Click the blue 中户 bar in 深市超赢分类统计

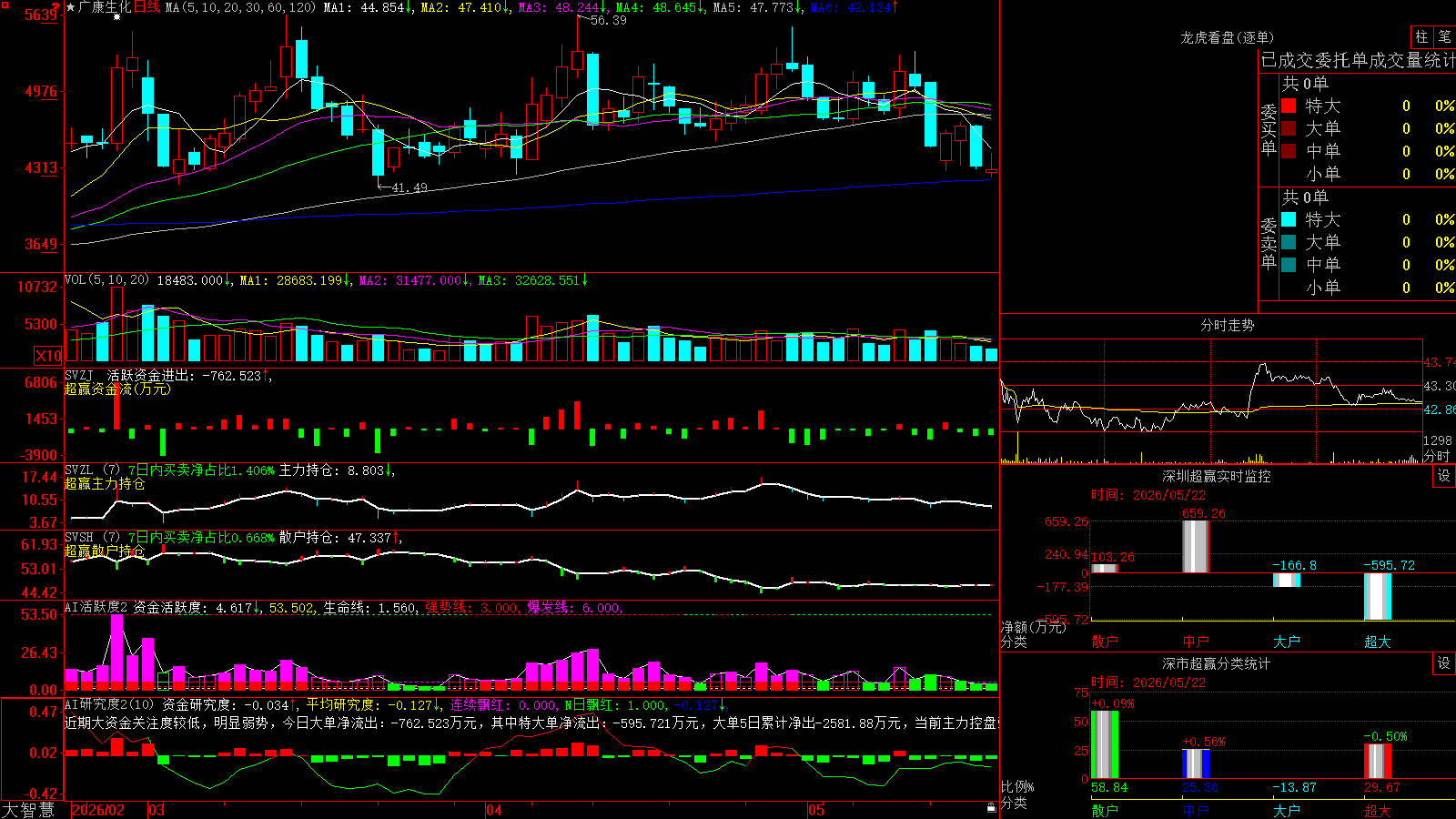(x=1196, y=763)
